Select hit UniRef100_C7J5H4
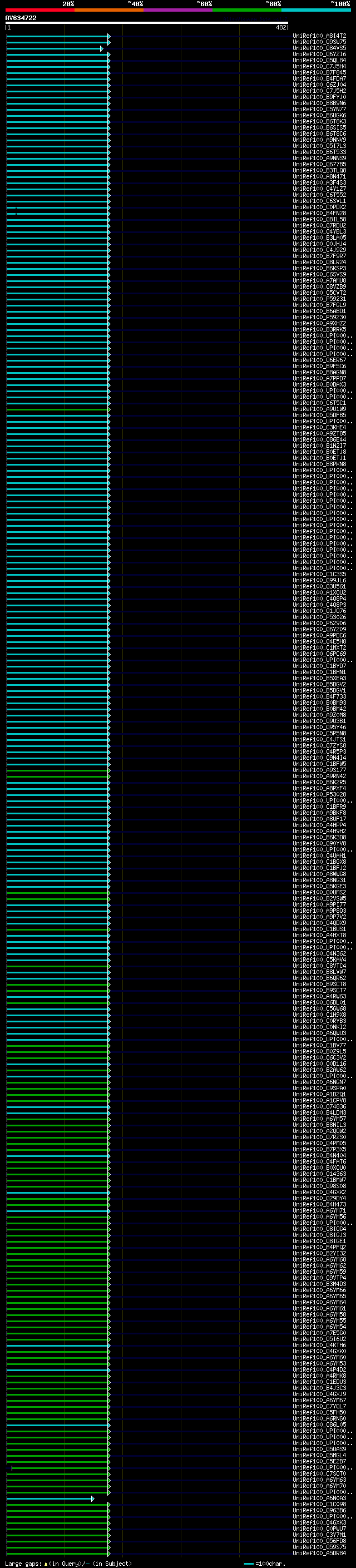356x1568 pixels. [x=319, y=66]
